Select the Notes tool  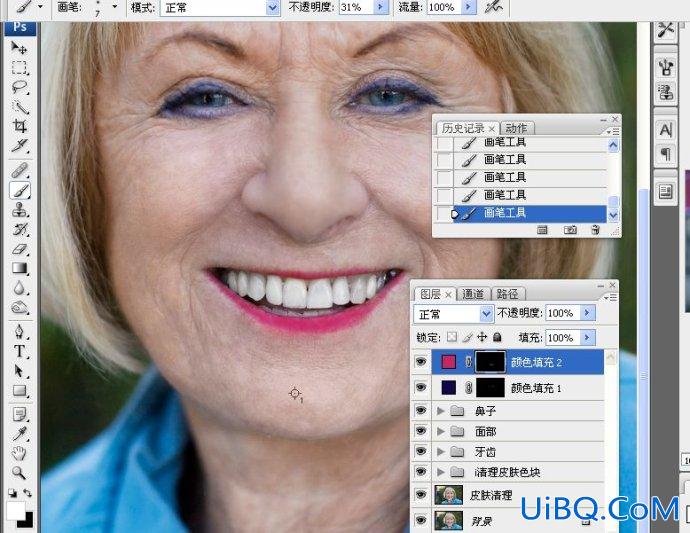click(x=19, y=414)
